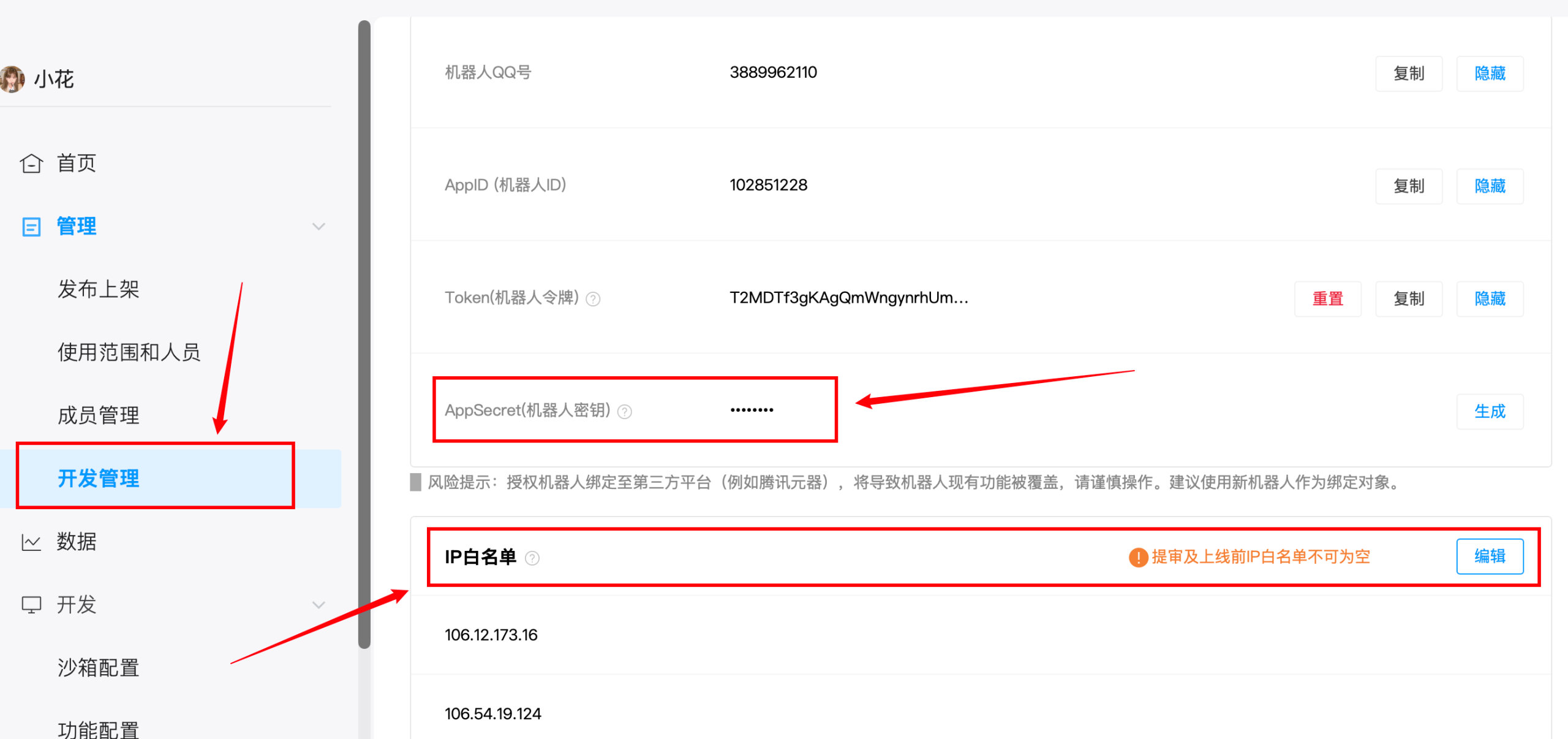Viewport: 1568px width, 739px height.
Task: Open the IP白名单 help icon
Action: click(533, 558)
